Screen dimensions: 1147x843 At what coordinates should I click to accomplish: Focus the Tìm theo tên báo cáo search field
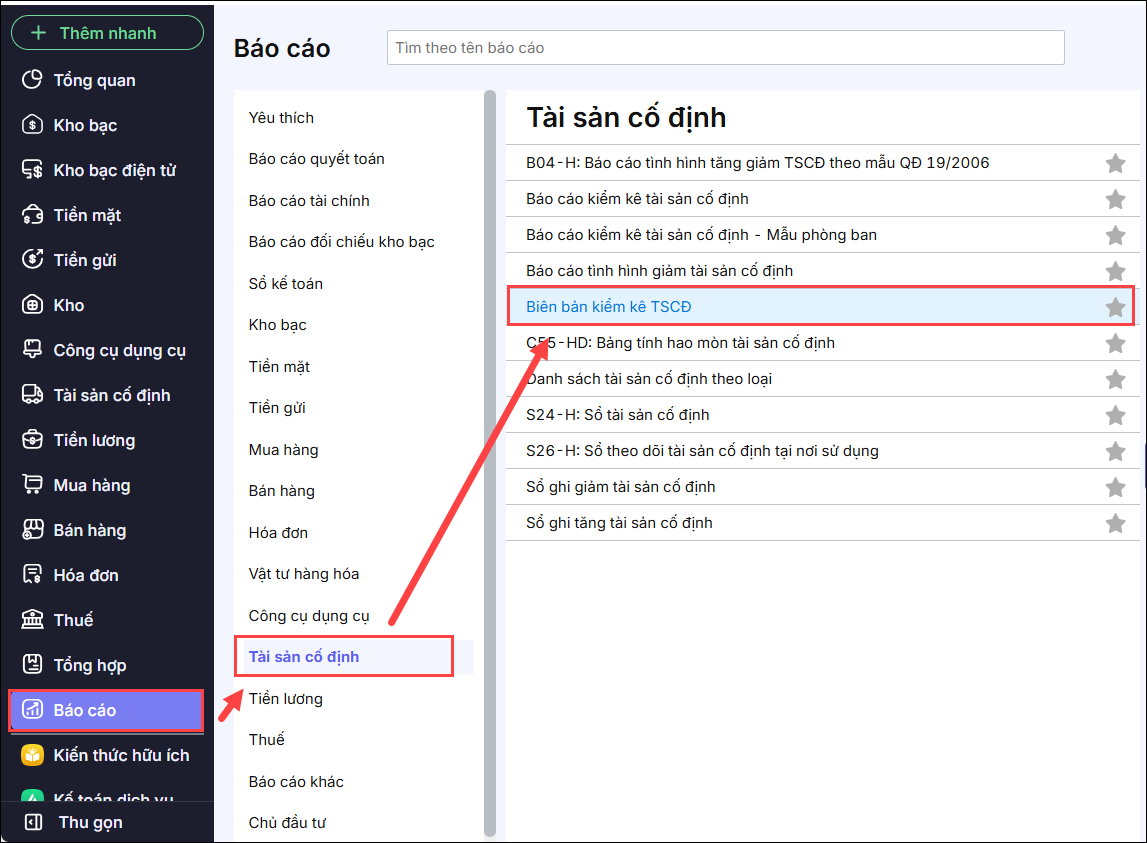point(725,48)
